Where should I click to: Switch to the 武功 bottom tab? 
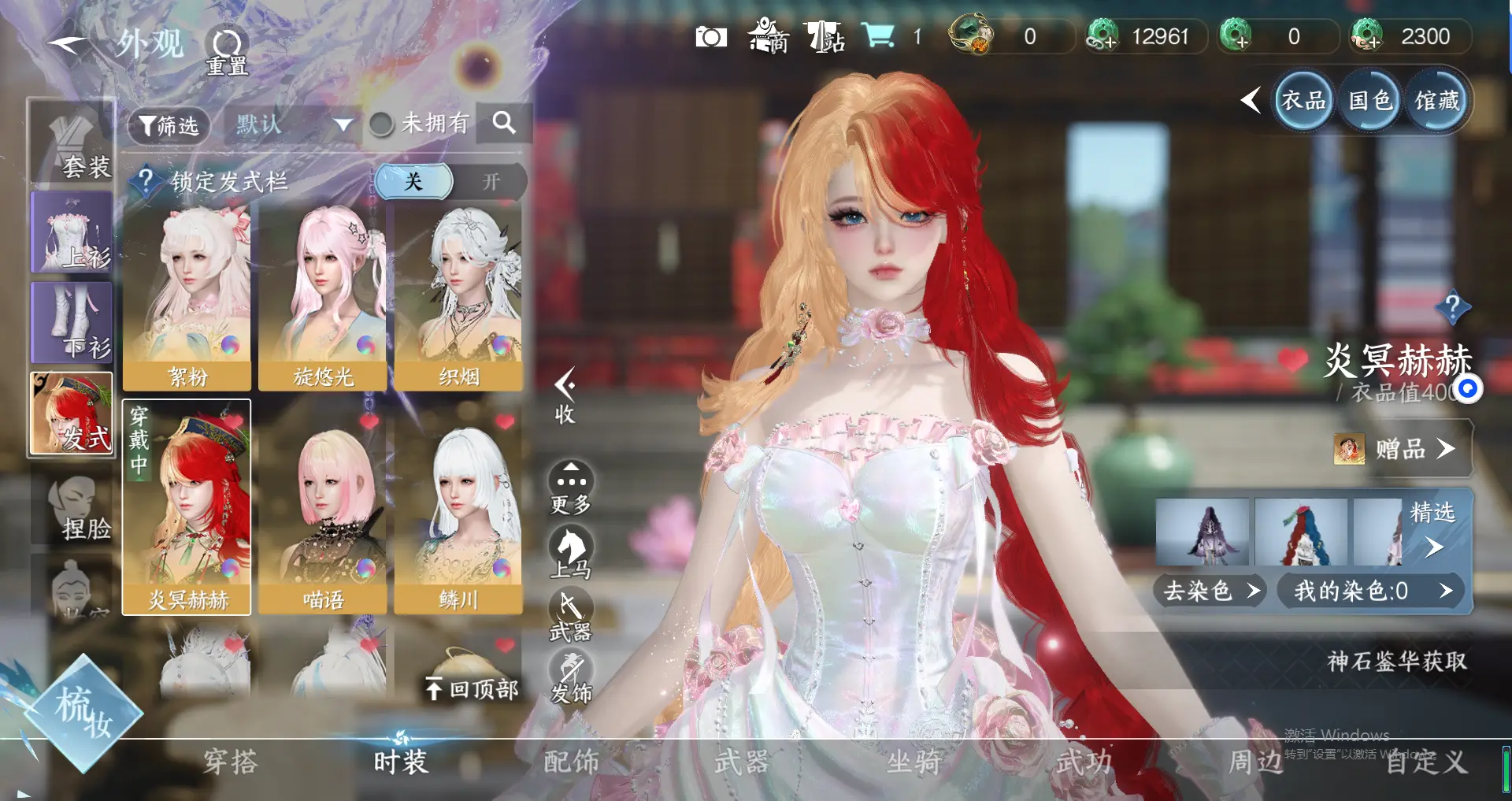pos(1084,762)
